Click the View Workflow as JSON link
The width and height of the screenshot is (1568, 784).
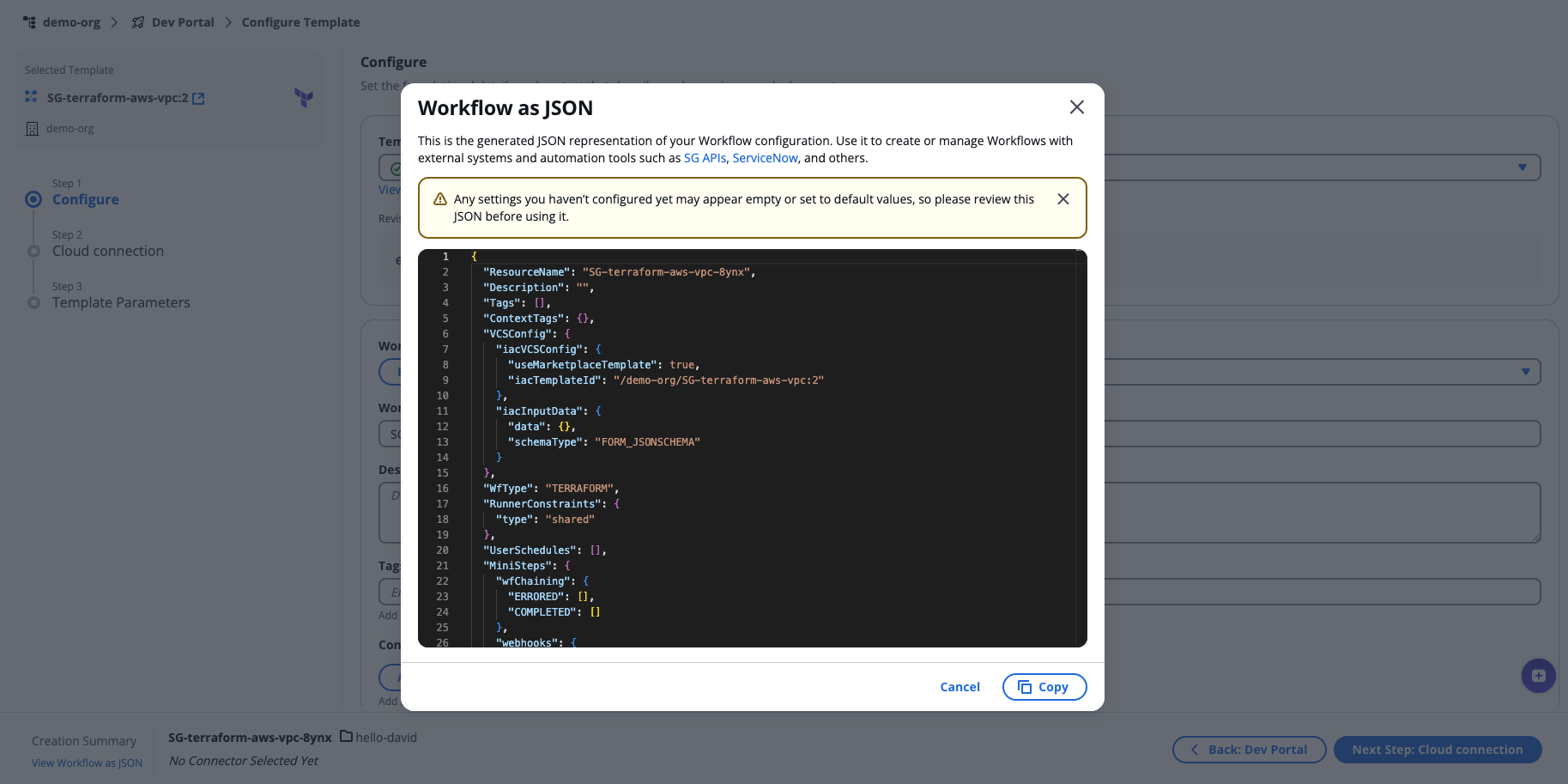86,763
